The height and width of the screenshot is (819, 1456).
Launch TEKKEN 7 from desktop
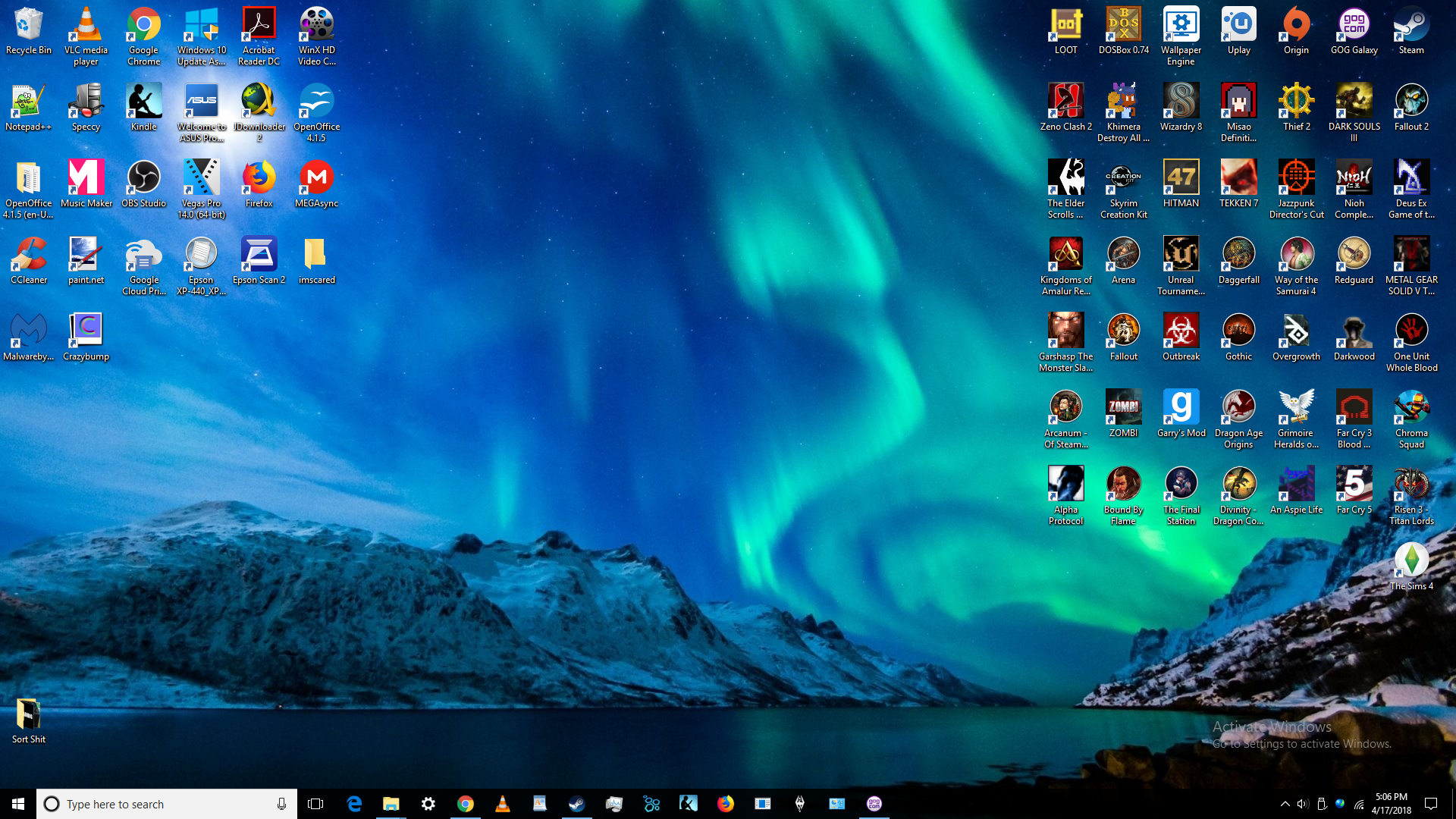click(1239, 185)
